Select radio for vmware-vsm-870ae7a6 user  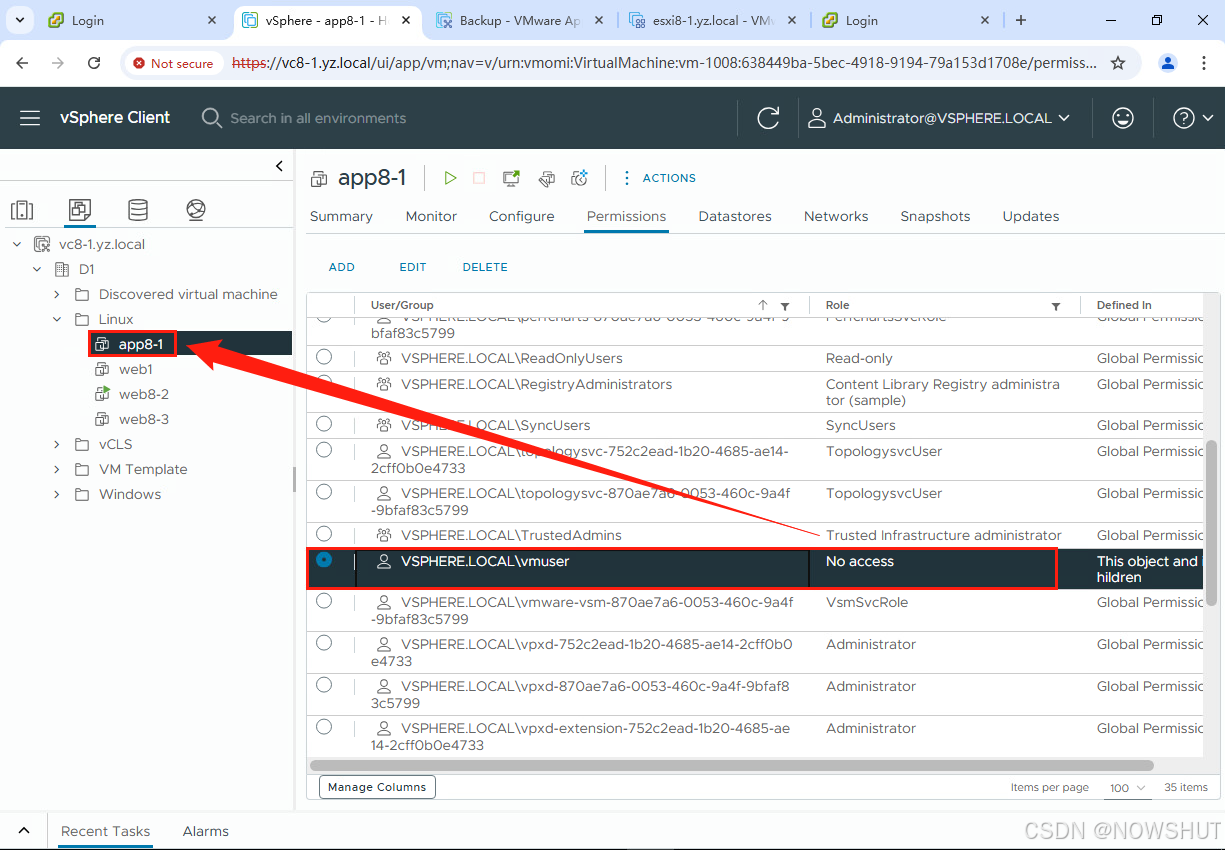click(324, 601)
